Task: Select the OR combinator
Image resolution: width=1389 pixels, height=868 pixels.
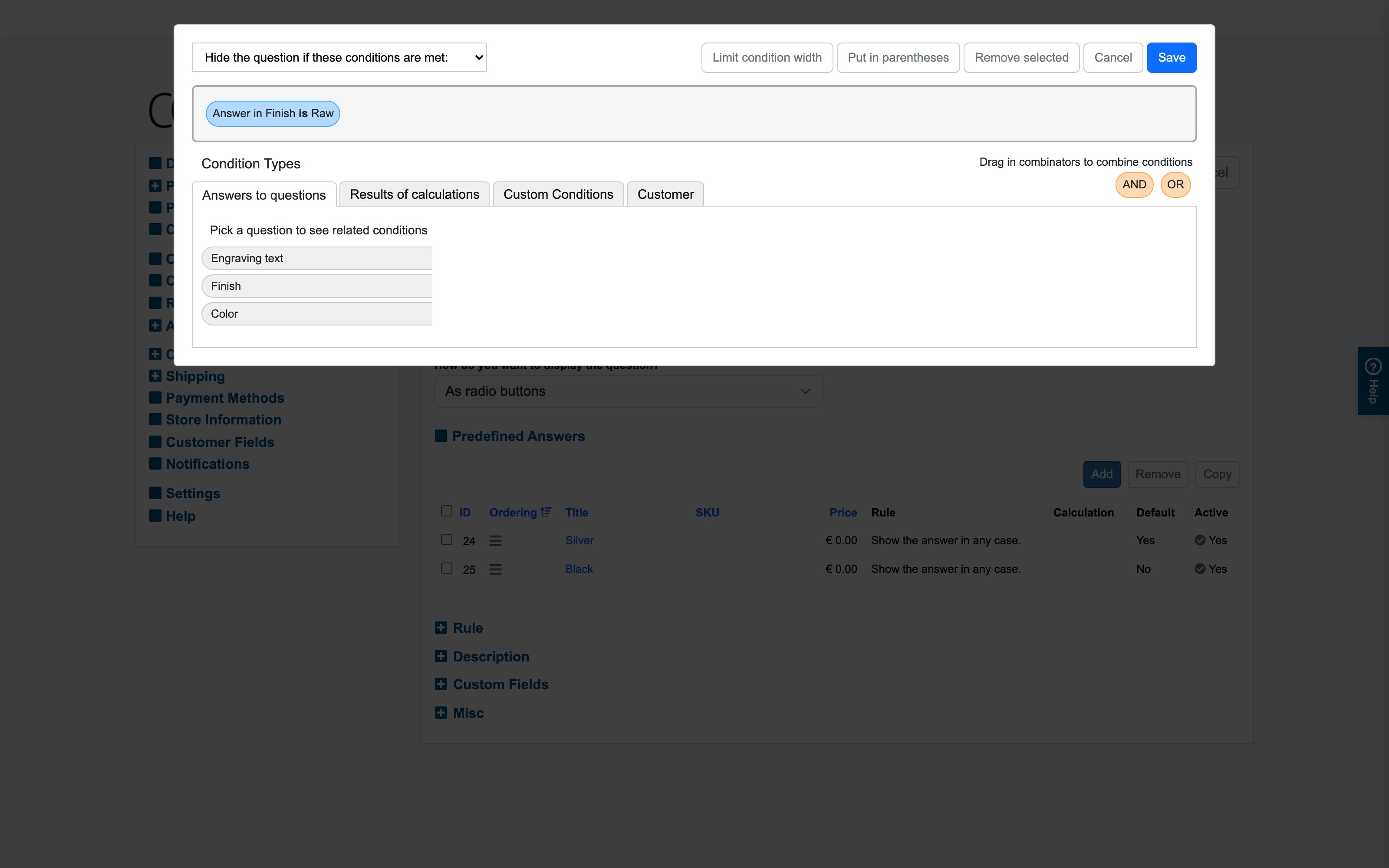Action: (1175, 185)
